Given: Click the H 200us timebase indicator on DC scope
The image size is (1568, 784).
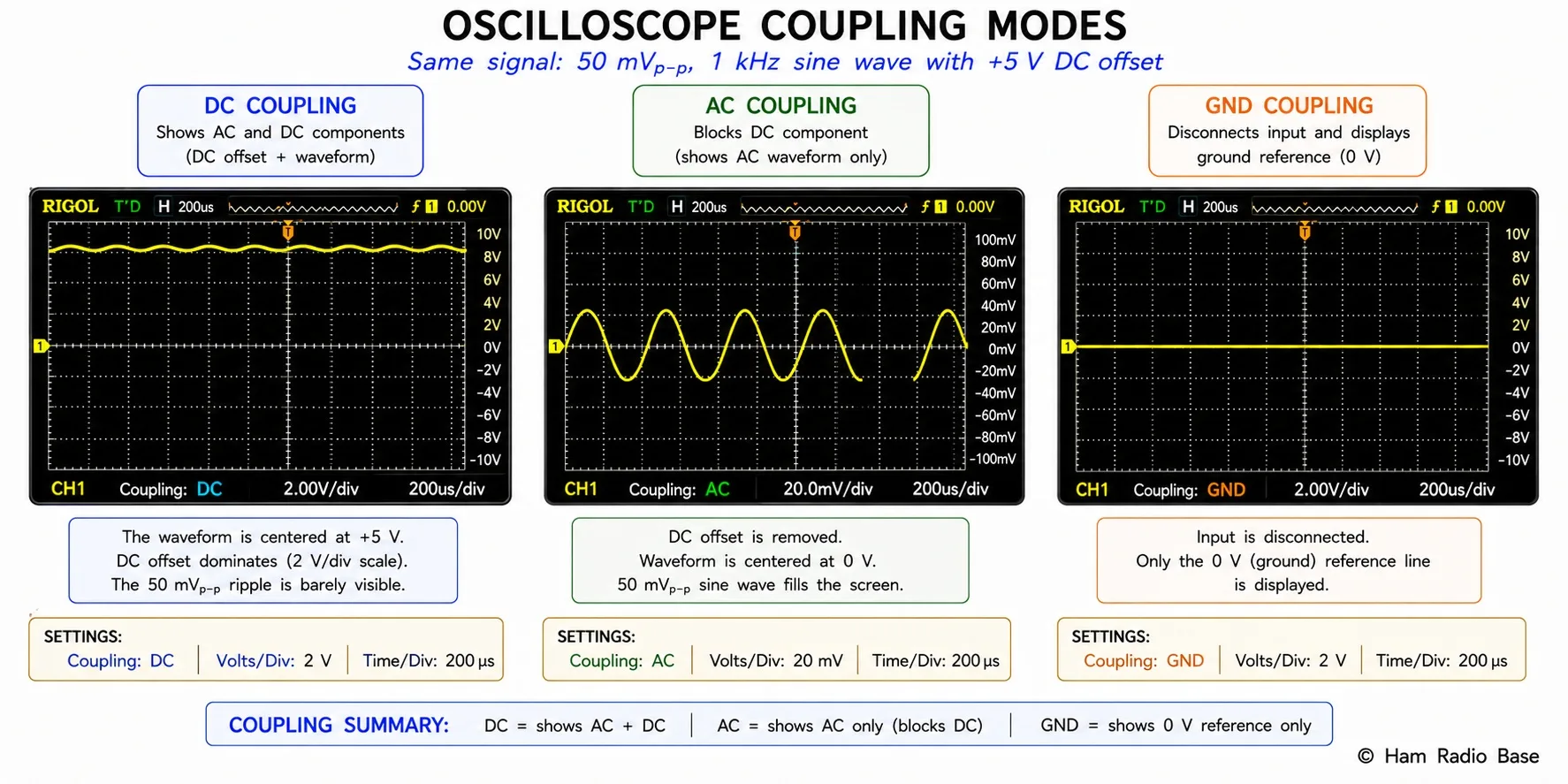Looking at the screenshot, I should tap(186, 206).
